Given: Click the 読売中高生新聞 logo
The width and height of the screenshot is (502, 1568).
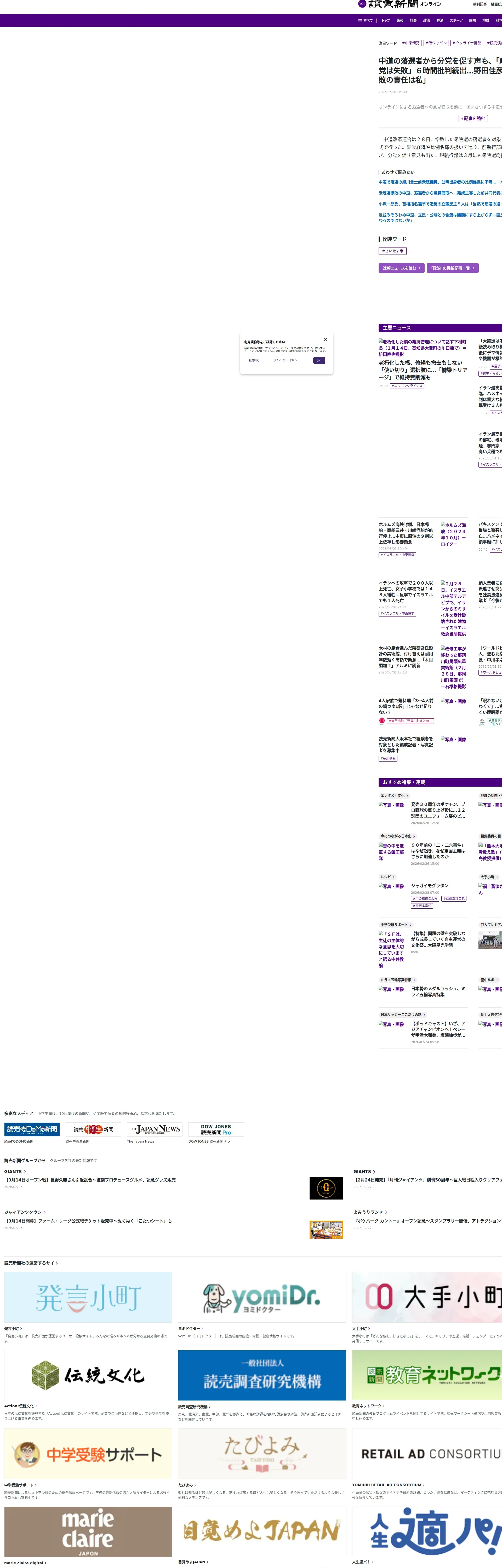Looking at the screenshot, I should [x=93, y=1129].
